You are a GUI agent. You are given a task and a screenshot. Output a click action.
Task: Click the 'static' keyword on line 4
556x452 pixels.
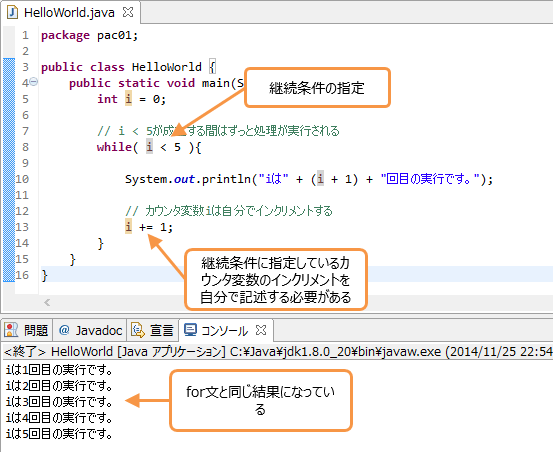(x=139, y=83)
